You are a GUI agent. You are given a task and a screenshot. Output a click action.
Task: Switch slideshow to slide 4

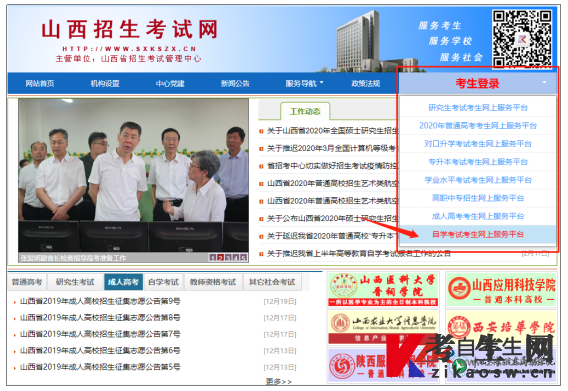[236, 258]
